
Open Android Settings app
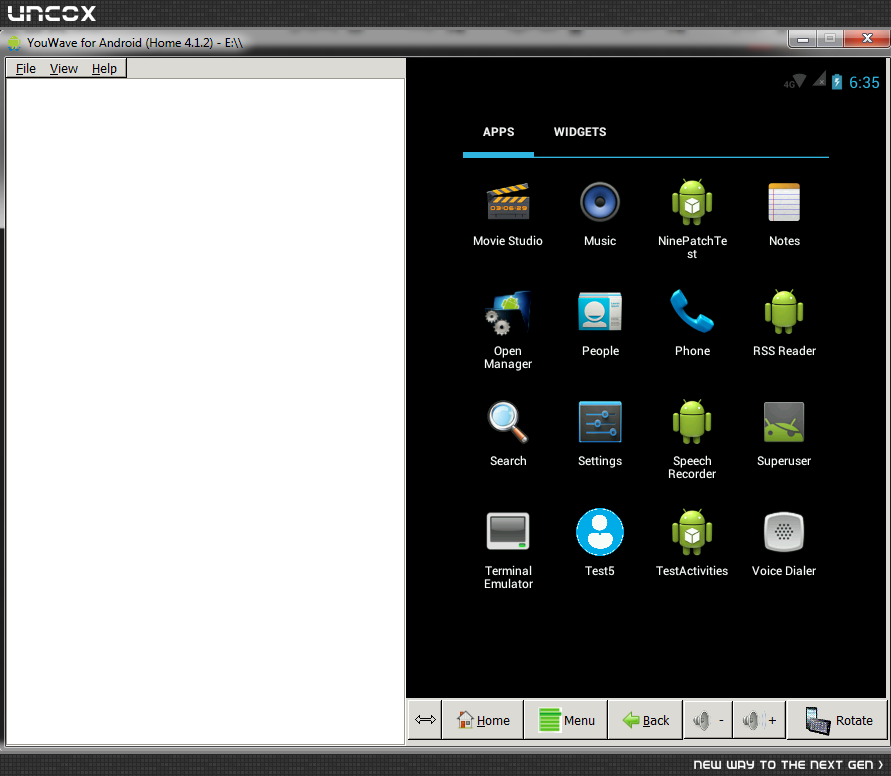coord(600,434)
